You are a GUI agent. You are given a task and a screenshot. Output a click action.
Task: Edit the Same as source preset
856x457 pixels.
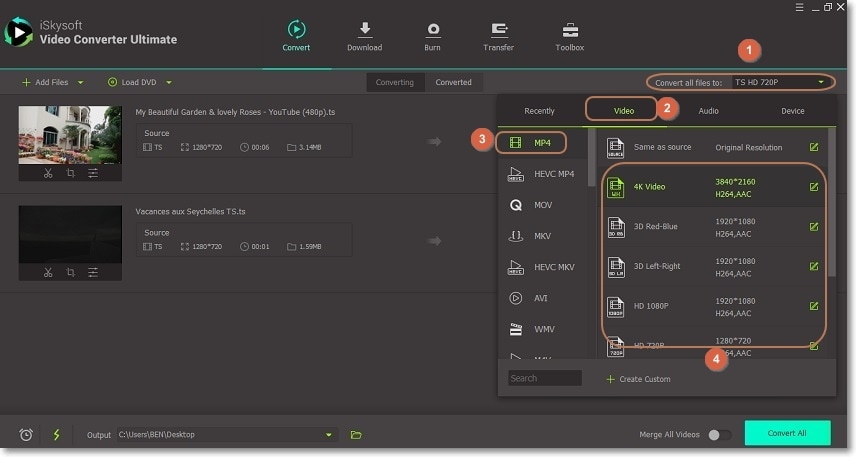[x=813, y=147]
